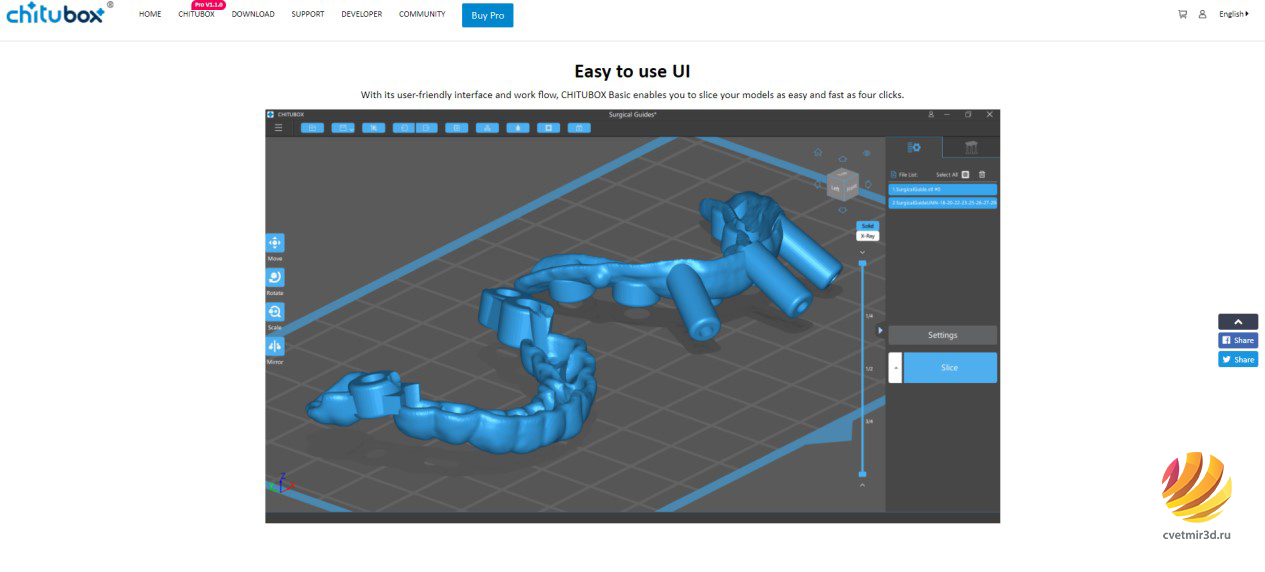
Task: Click the Front face of view cube
Action: coord(852,188)
